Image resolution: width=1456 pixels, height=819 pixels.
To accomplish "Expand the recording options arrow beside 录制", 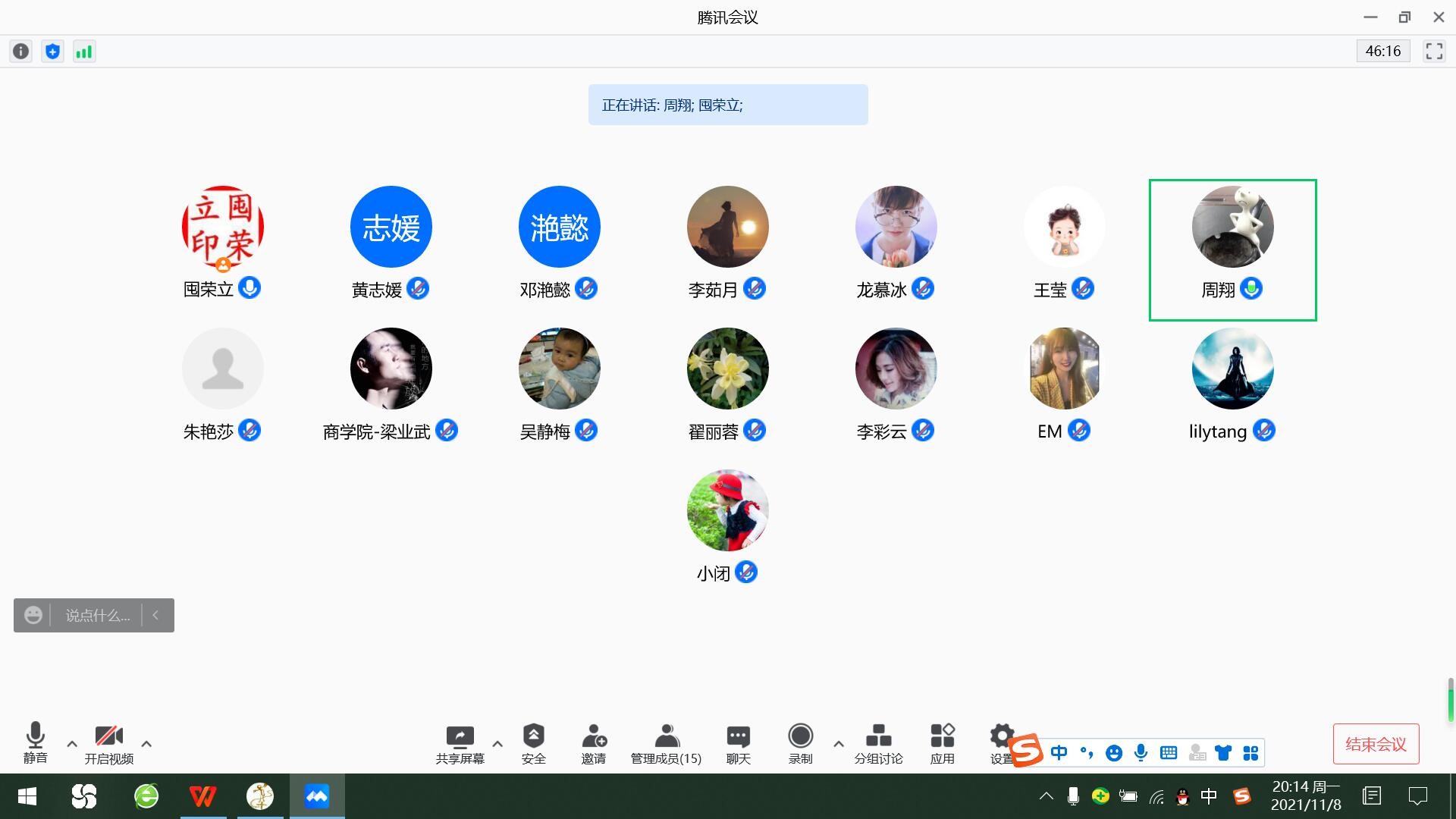I will [839, 744].
